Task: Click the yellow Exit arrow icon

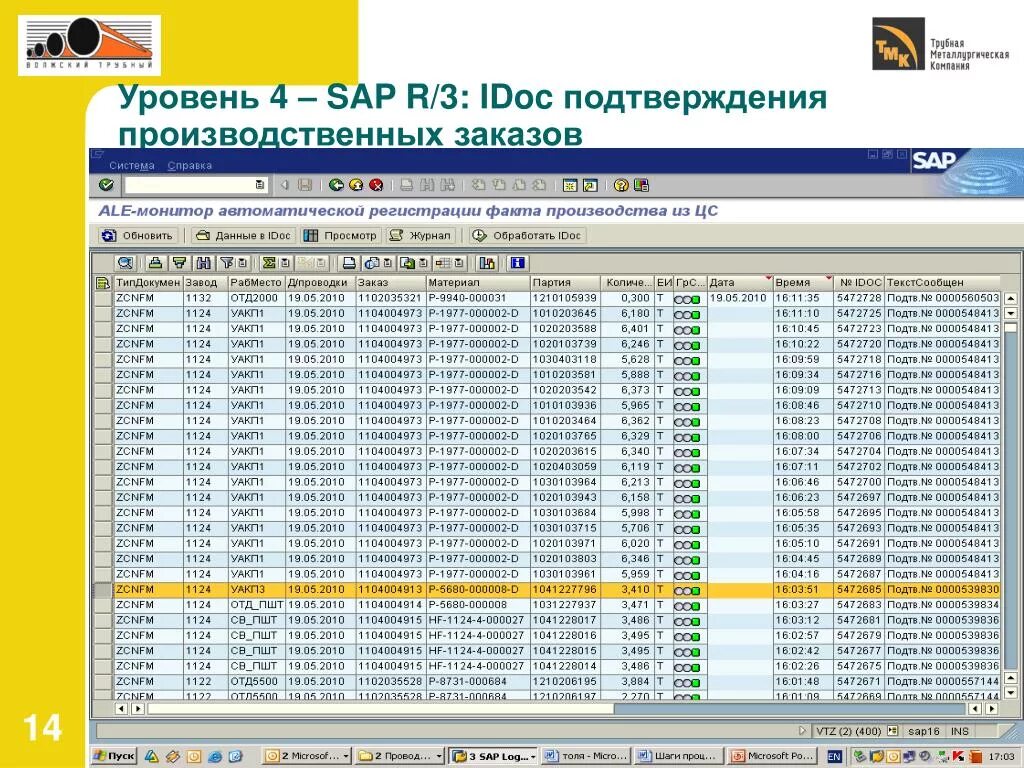Action: 356,185
